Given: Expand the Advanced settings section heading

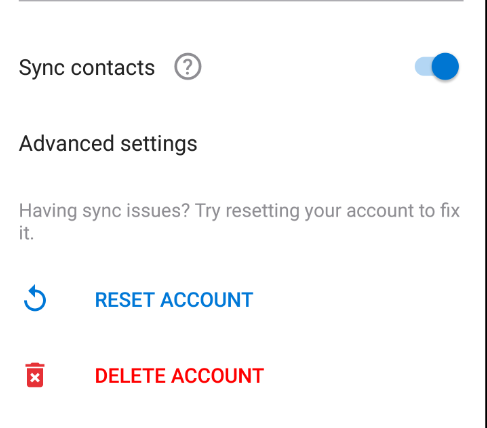Looking at the screenshot, I should (108, 144).
